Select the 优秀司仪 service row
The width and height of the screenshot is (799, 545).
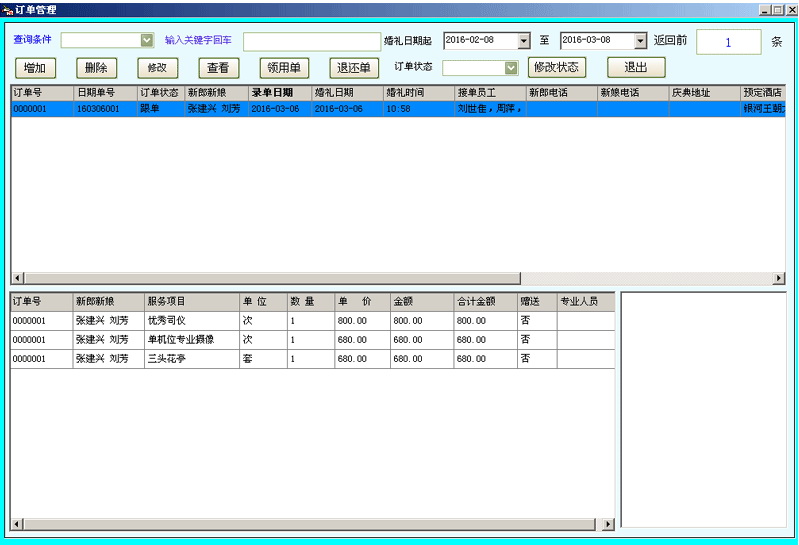click(x=312, y=321)
